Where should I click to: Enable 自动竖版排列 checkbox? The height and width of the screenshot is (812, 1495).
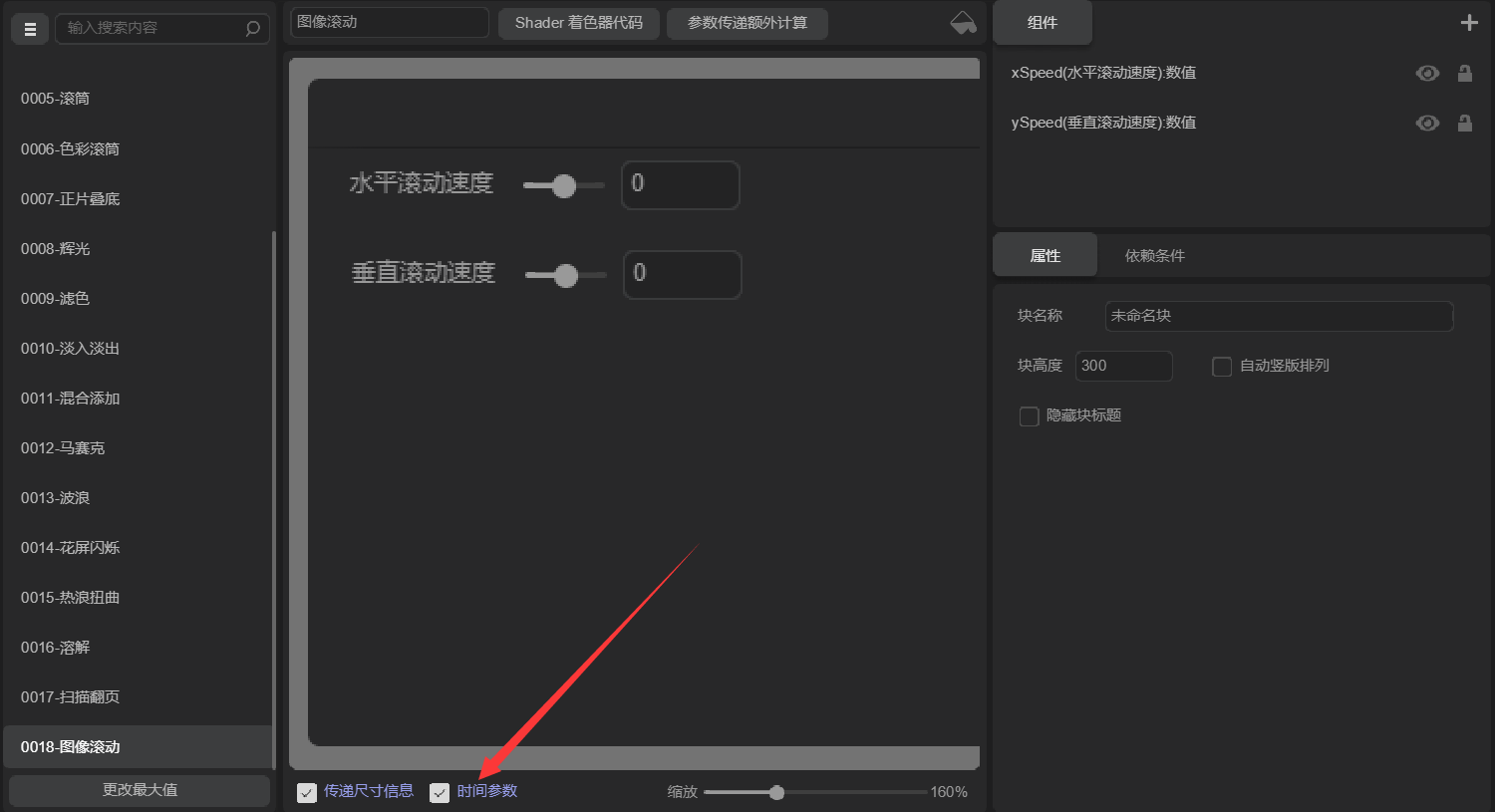point(1222,366)
